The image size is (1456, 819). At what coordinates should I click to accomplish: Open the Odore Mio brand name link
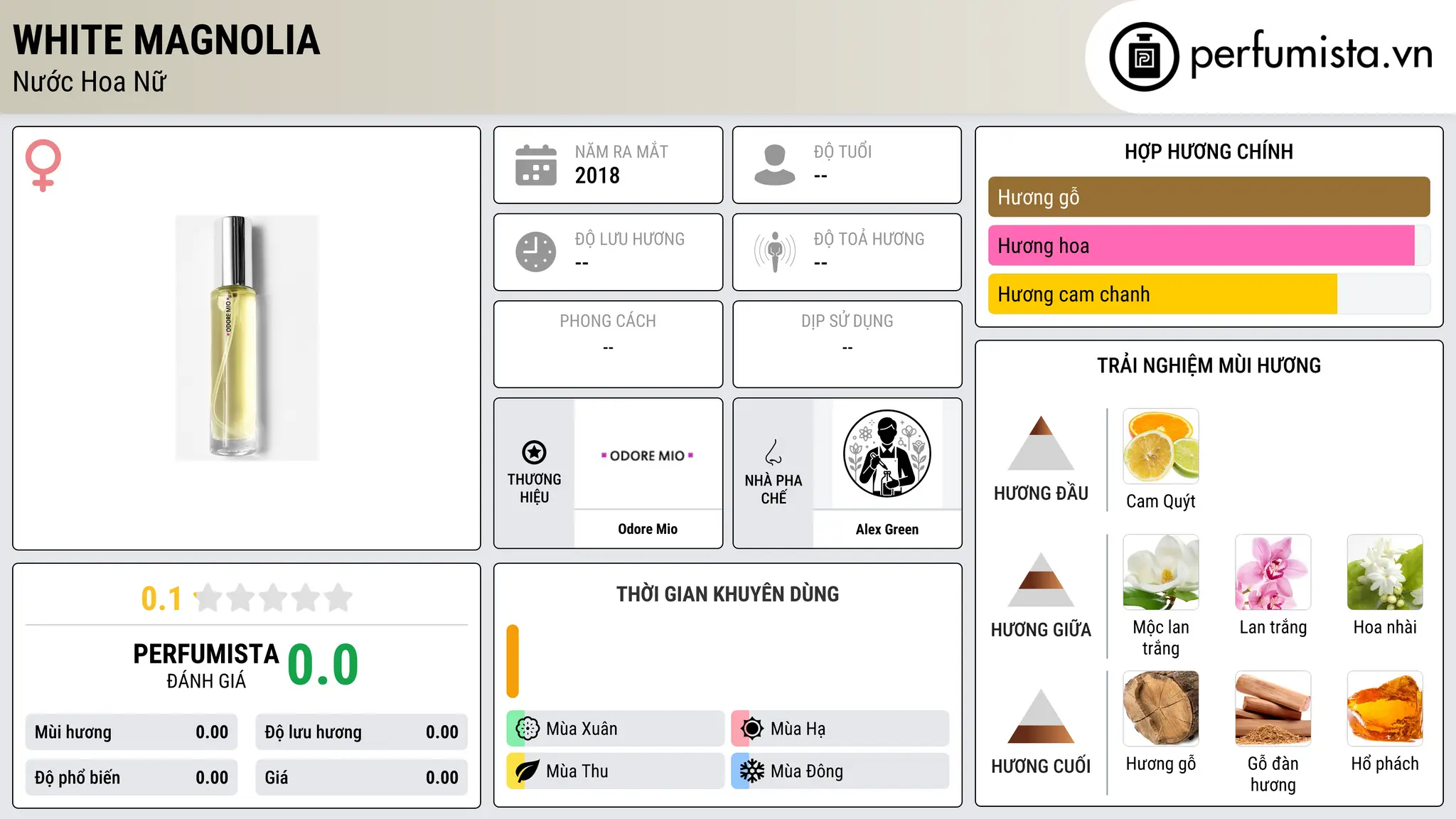point(648,529)
